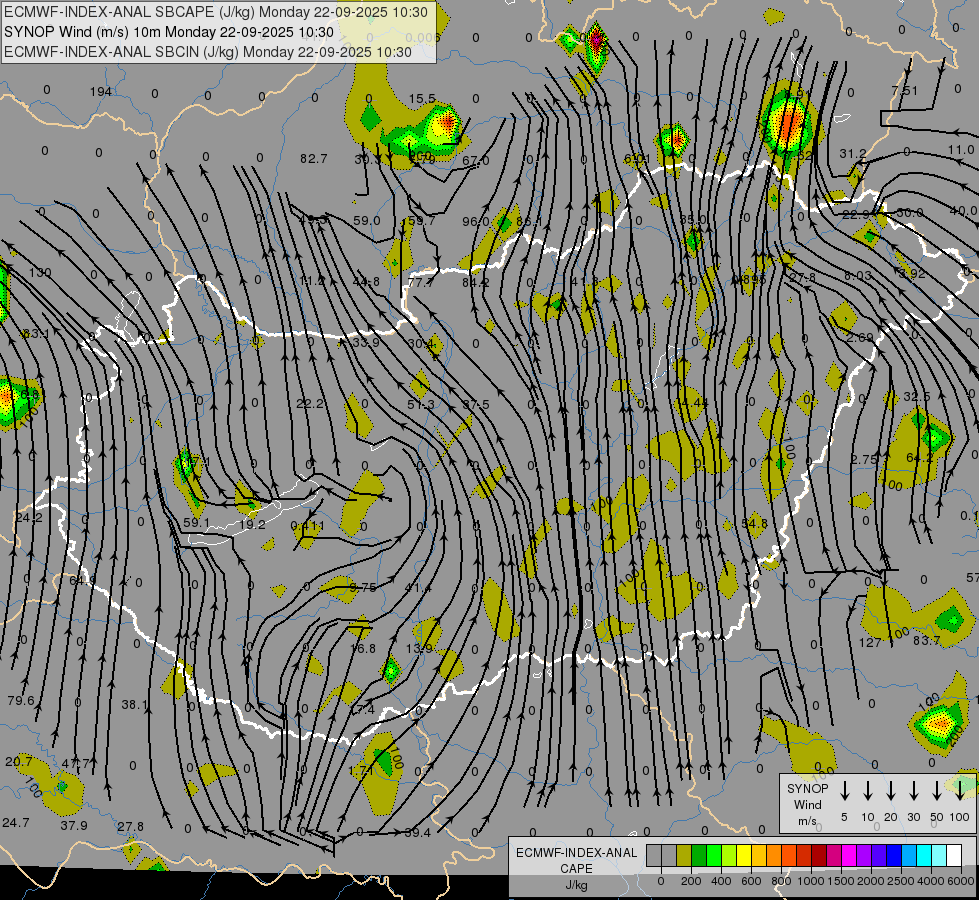Click the map value 15.5

point(422,99)
